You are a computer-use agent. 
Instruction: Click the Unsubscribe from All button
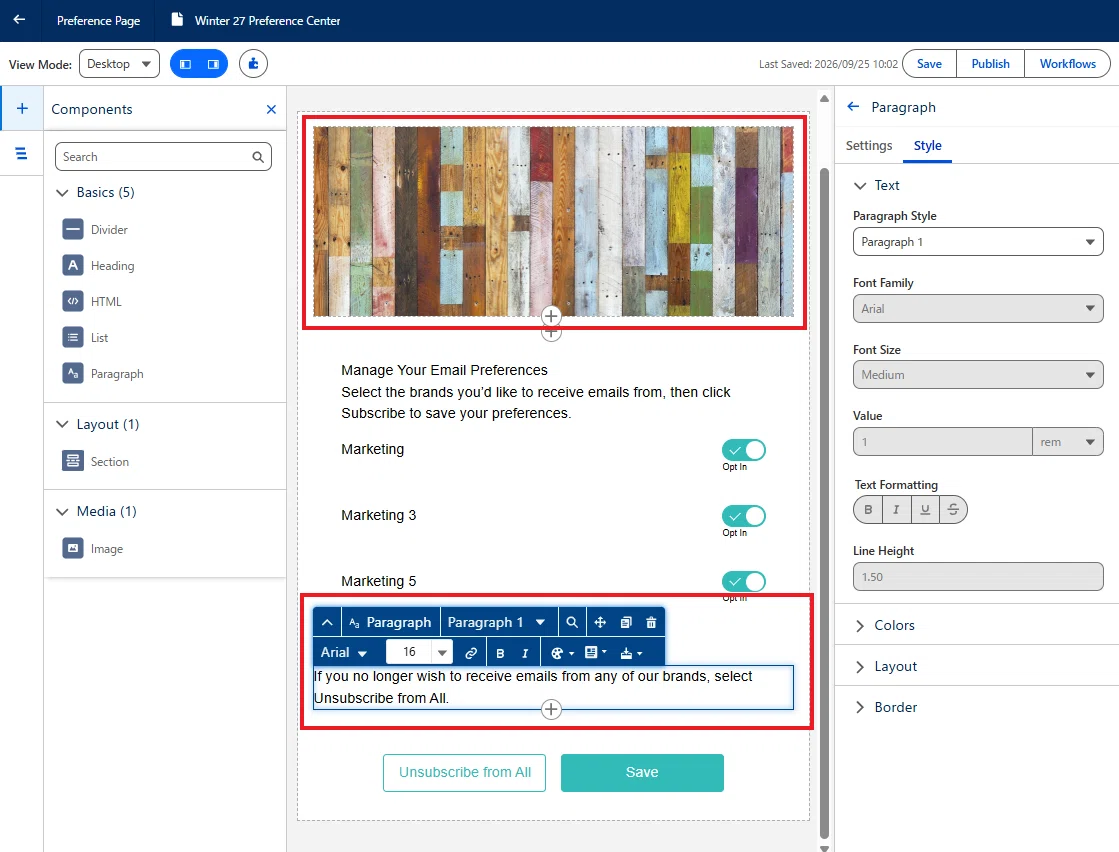tap(465, 773)
